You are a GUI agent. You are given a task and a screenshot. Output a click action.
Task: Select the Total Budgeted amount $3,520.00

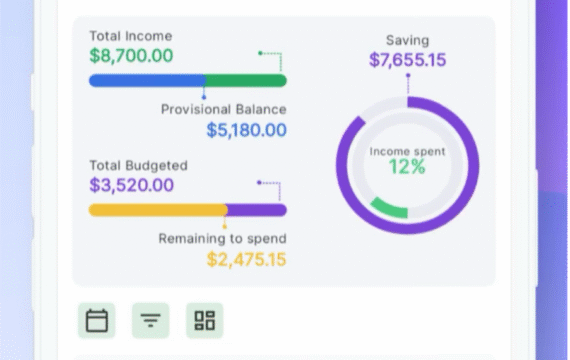point(132,185)
